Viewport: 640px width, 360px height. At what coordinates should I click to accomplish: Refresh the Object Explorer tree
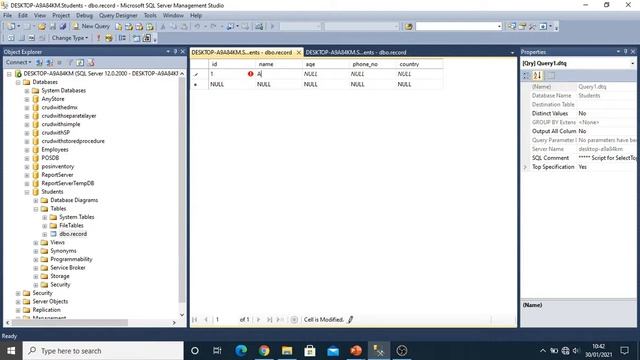tap(80, 62)
